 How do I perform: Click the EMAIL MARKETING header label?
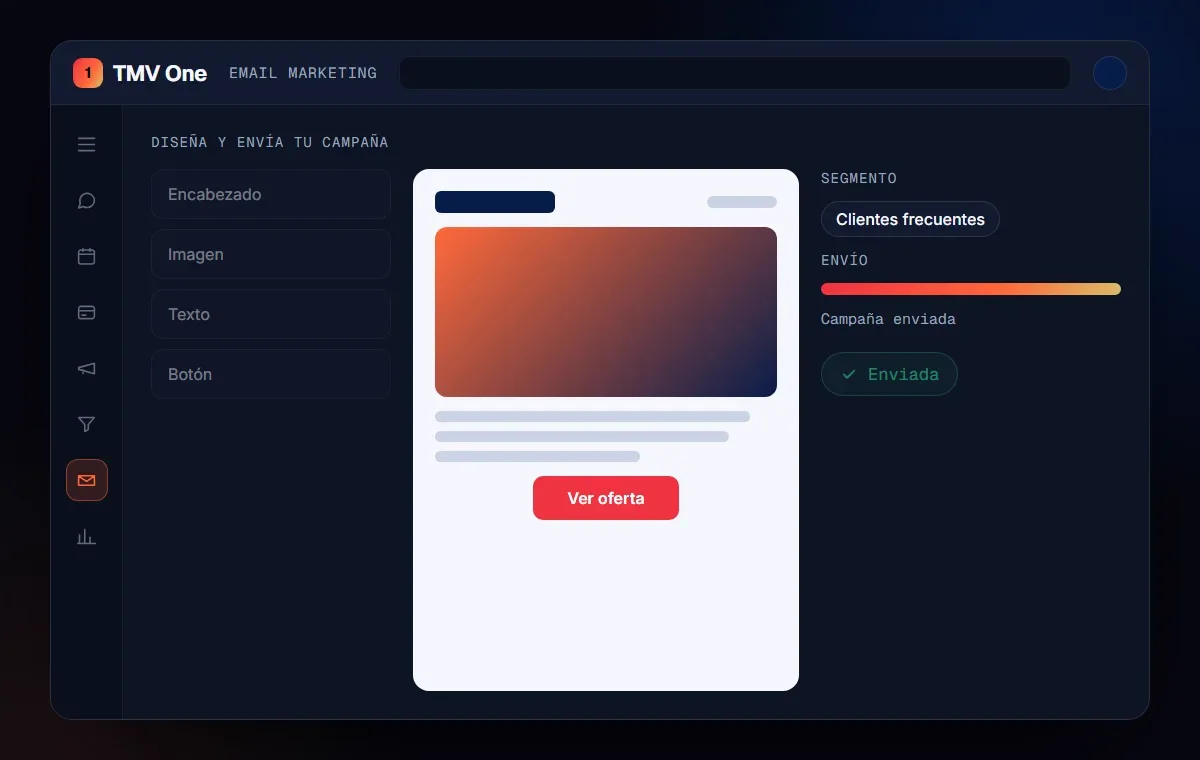[303, 73]
